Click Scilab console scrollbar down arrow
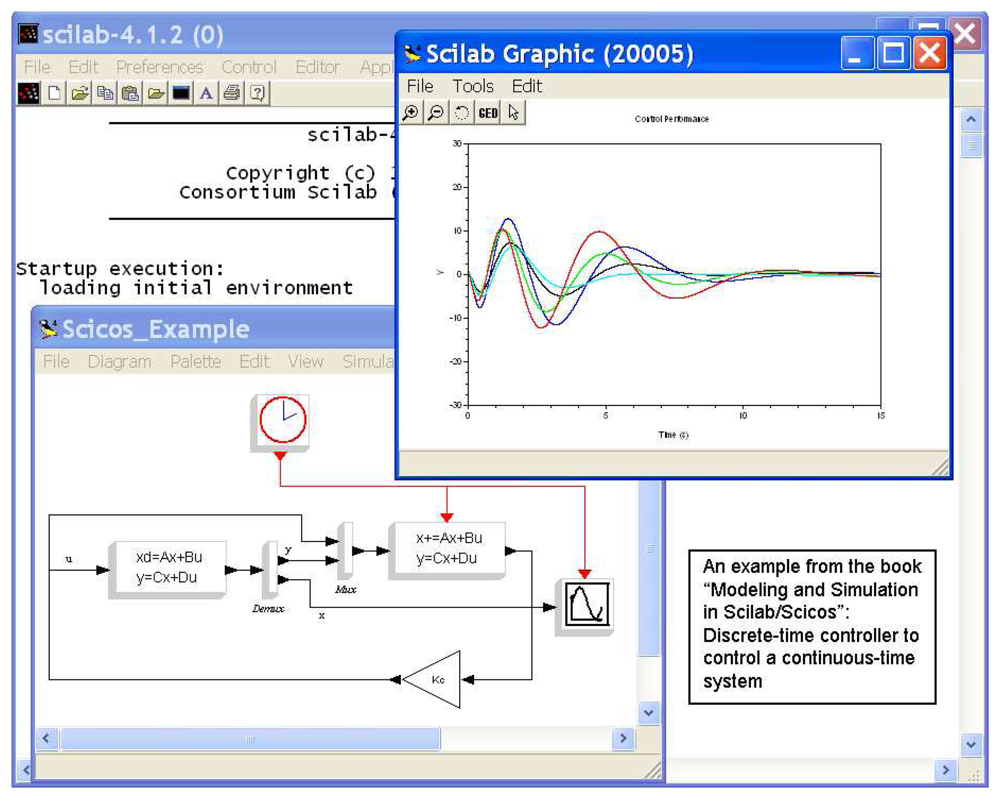Viewport: 1000px width, 799px height. pos(971,744)
